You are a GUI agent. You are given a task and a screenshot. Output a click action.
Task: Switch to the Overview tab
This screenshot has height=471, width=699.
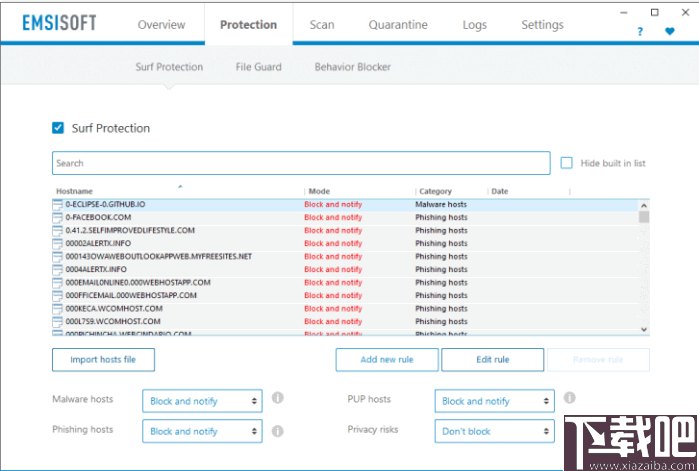tap(161, 25)
